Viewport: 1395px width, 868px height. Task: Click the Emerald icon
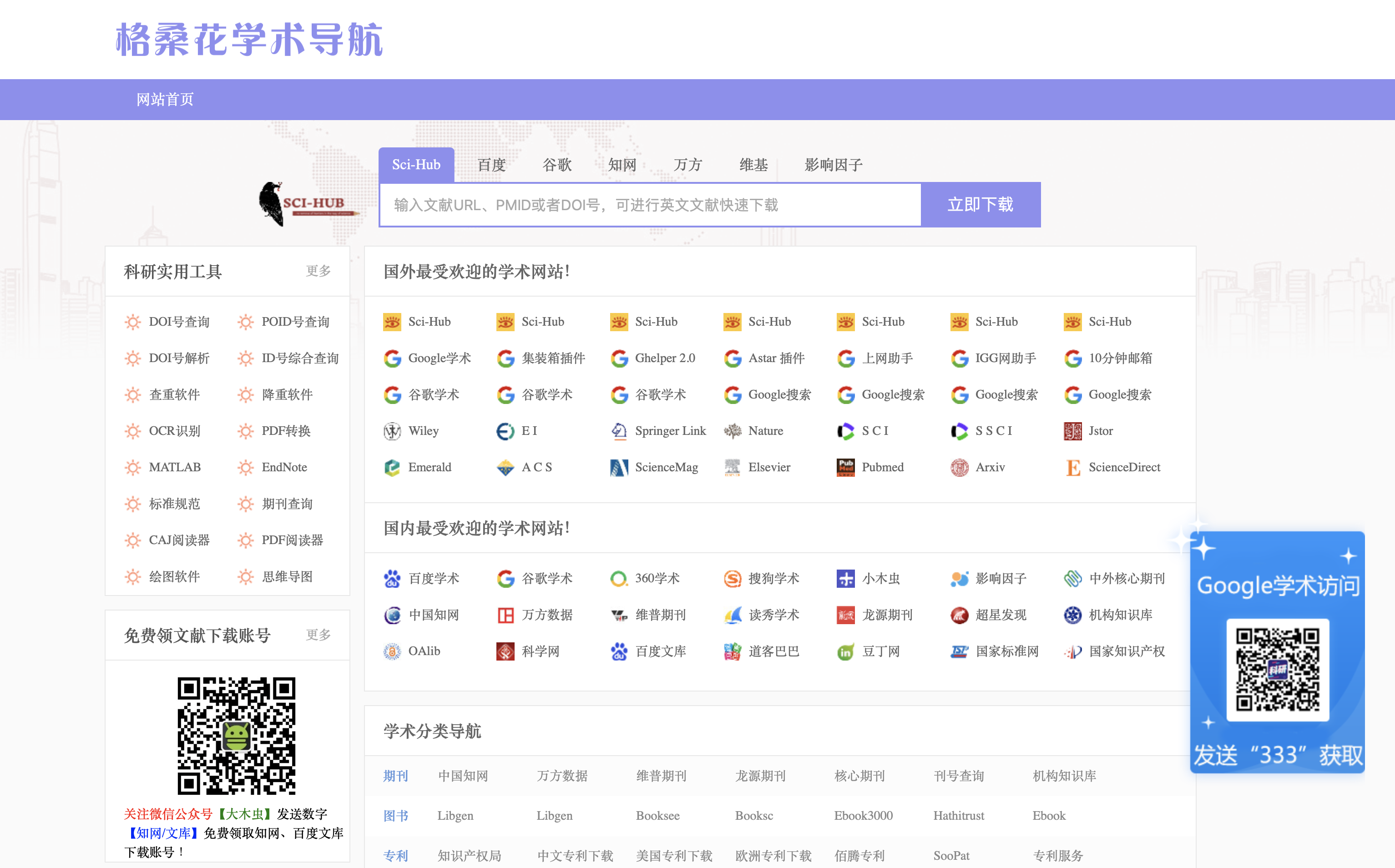(x=392, y=468)
